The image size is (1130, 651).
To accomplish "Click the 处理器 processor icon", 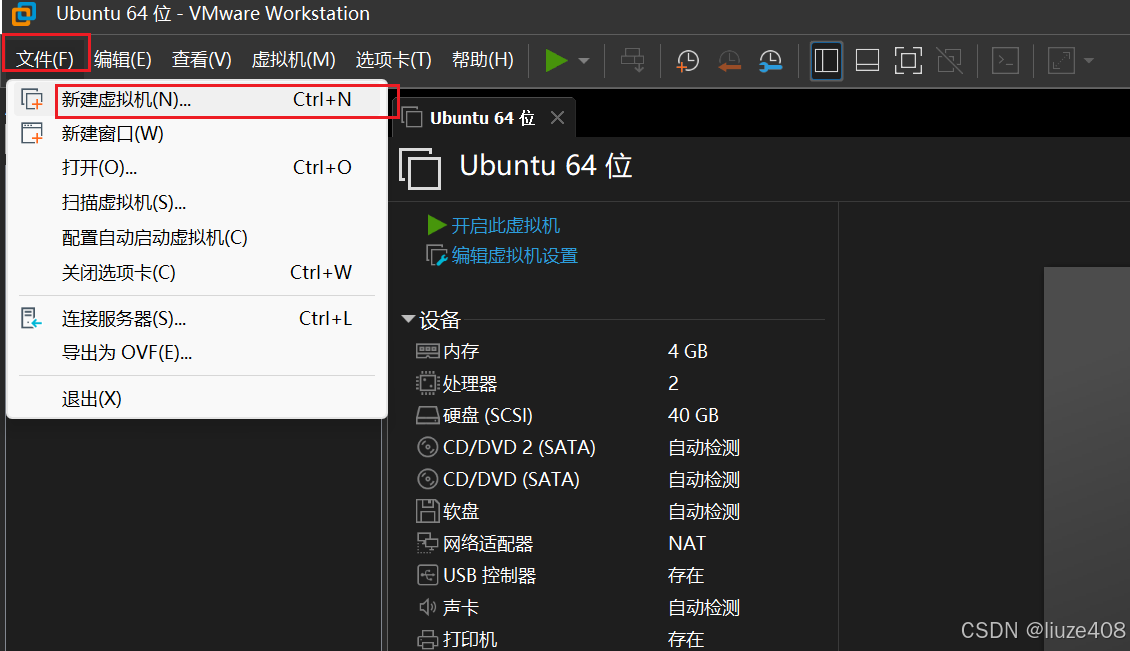I will pyautogui.click(x=427, y=383).
